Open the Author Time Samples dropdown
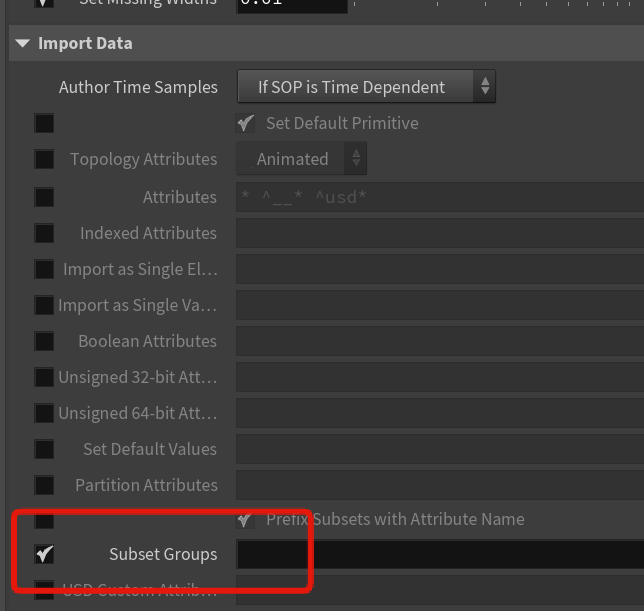The image size is (644, 611). [366, 87]
